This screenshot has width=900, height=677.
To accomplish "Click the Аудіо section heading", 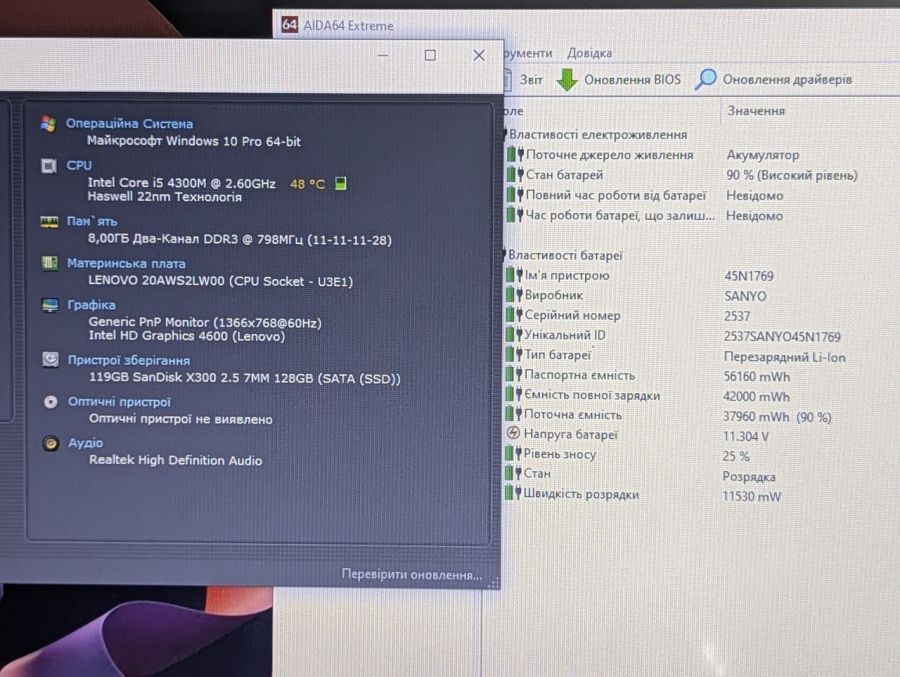I will [x=86, y=443].
